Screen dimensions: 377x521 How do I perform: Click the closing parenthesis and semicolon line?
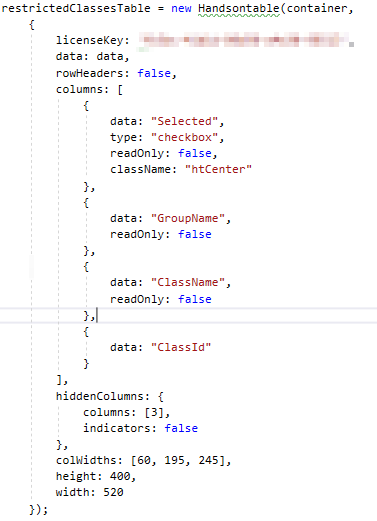coord(39,509)
